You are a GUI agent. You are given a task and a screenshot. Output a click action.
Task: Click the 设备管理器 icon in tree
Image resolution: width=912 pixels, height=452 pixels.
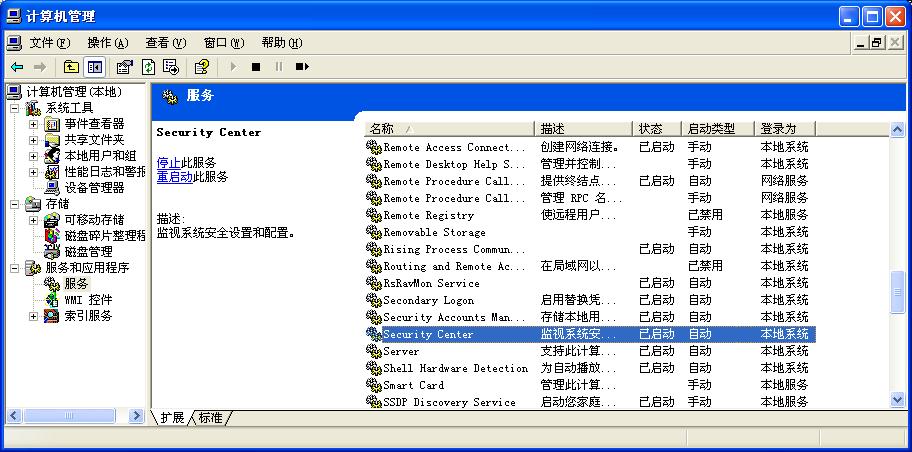pos(52,188)
